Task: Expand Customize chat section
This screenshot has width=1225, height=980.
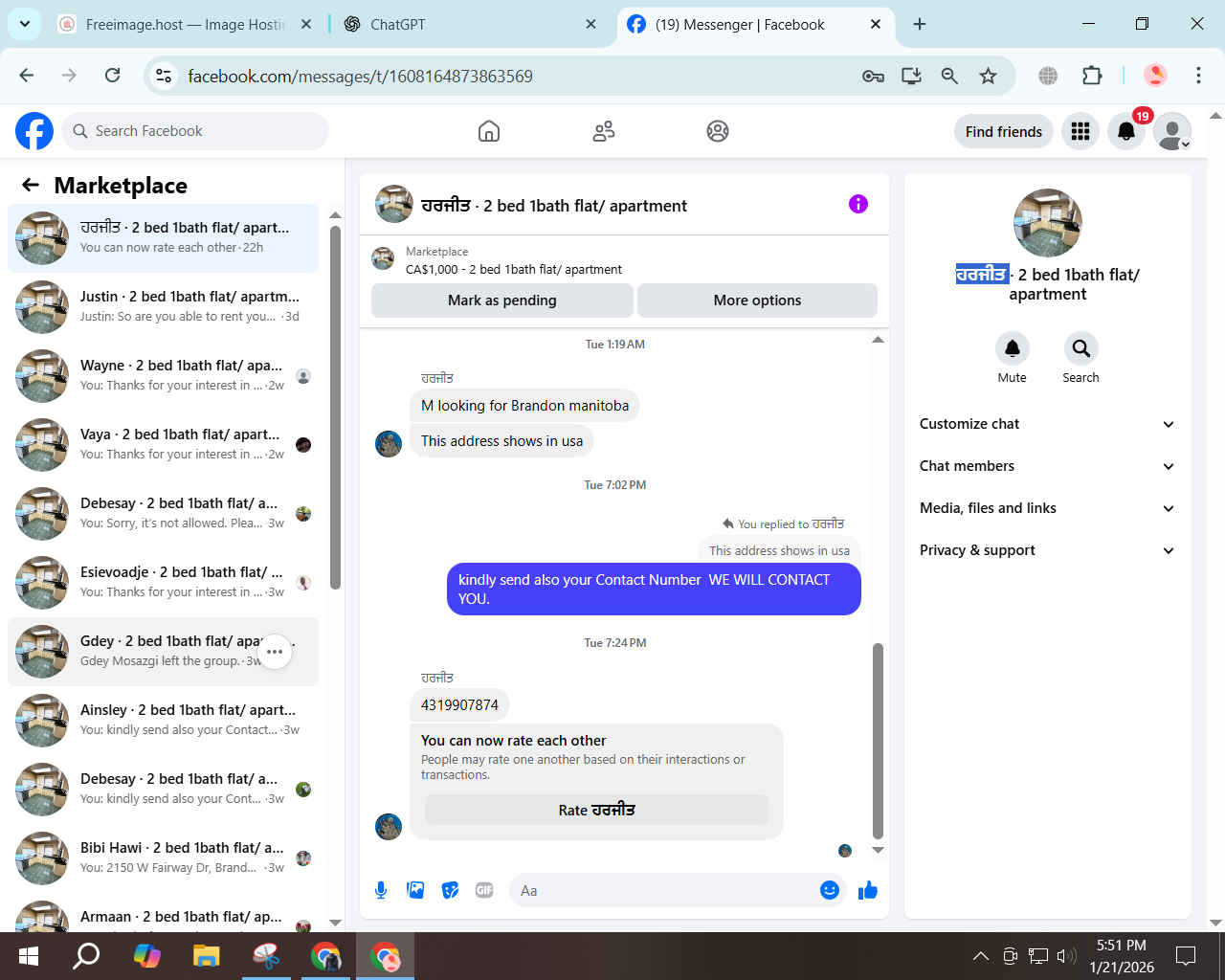Action: click(x=1047, y=424)
